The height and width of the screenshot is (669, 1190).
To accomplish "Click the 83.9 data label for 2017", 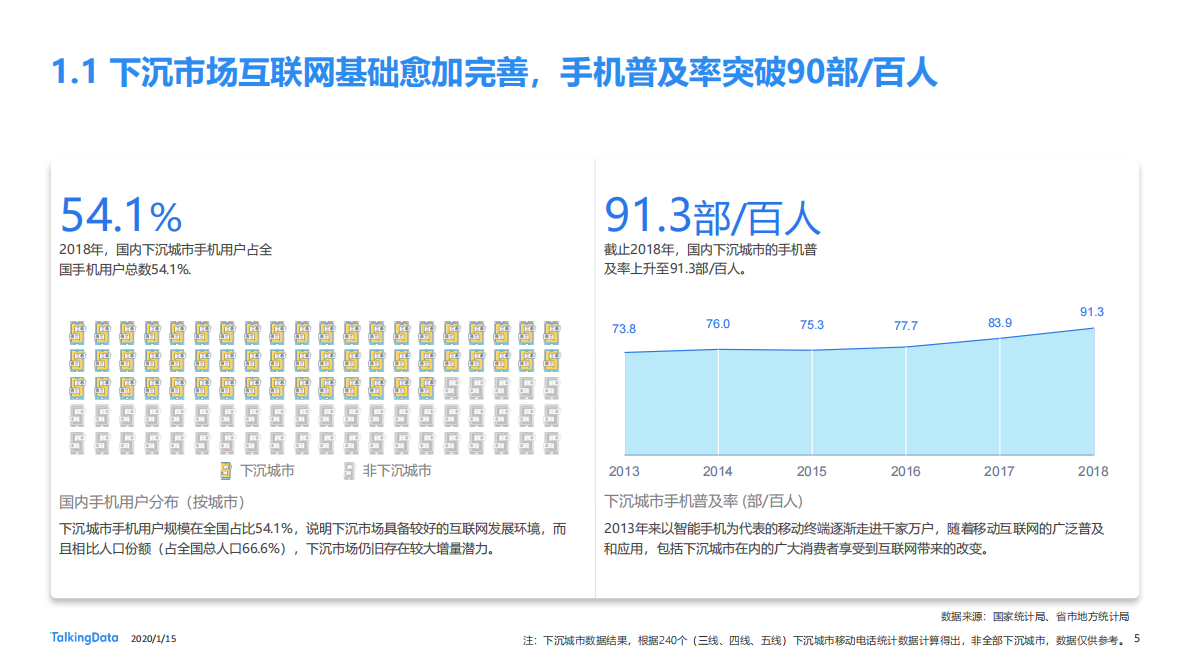I will (x=999, y=323).
